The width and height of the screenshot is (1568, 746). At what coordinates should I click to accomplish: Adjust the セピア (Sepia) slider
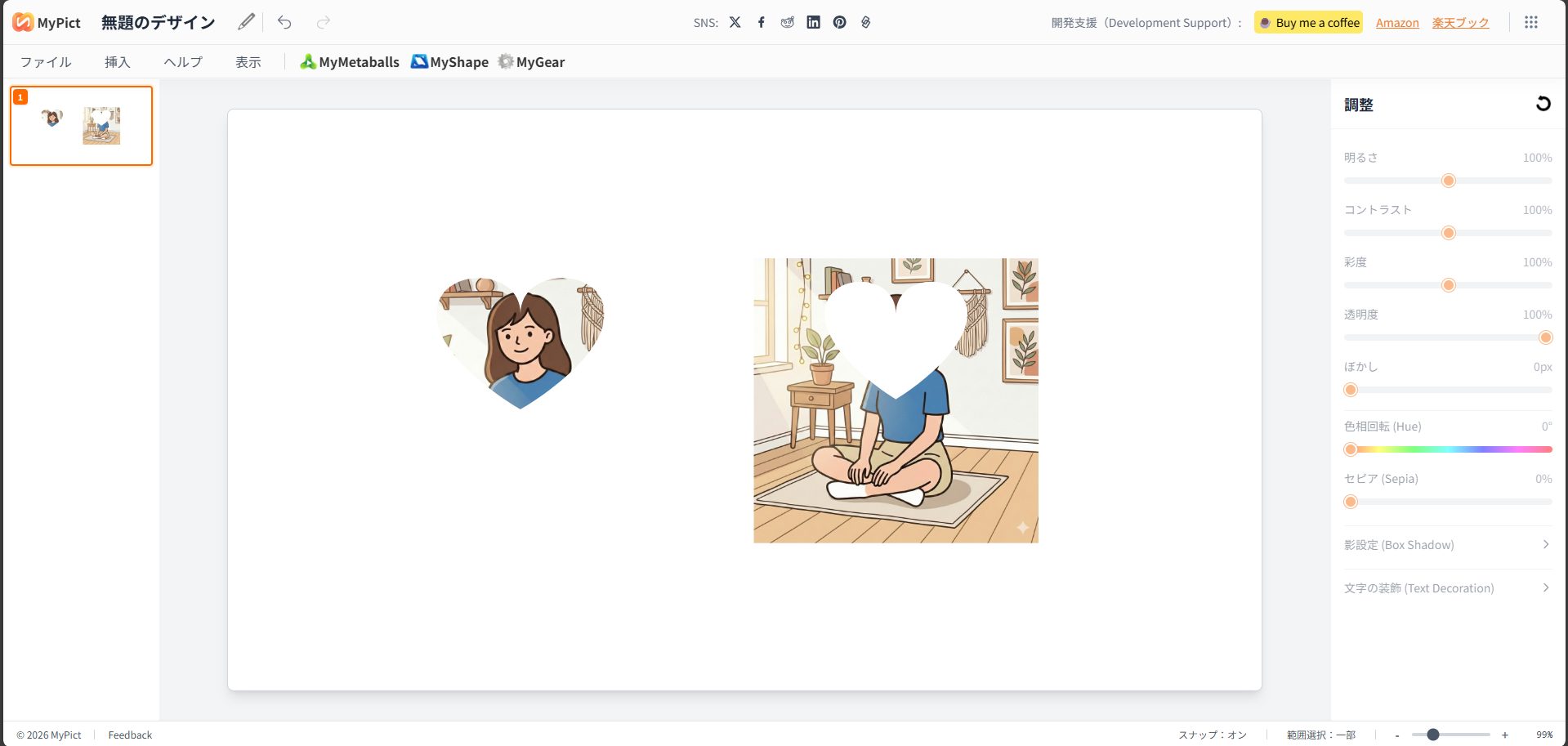[x=1448, y=502]
